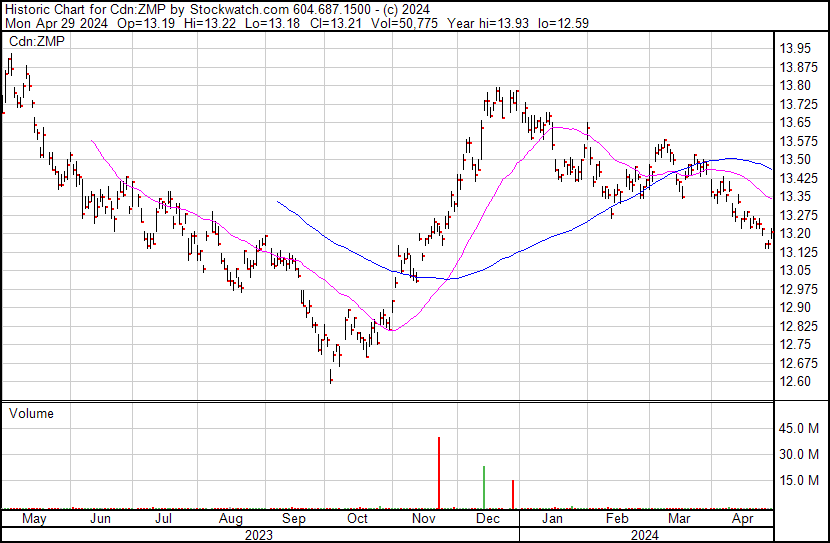Click the green volume bar near December
This screenshot has height=543, width=830.
[484, 487]
